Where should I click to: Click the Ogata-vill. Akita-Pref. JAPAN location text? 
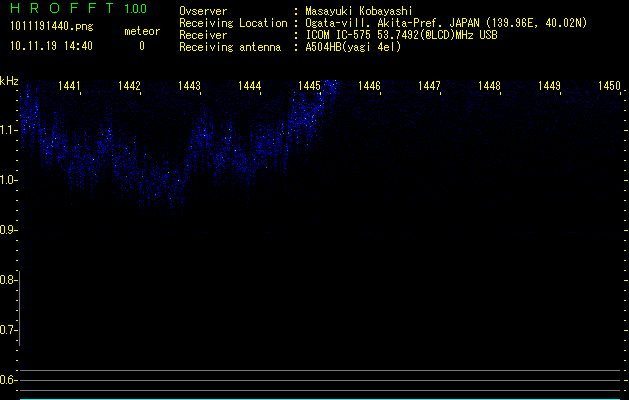click(x=446, y=23)
